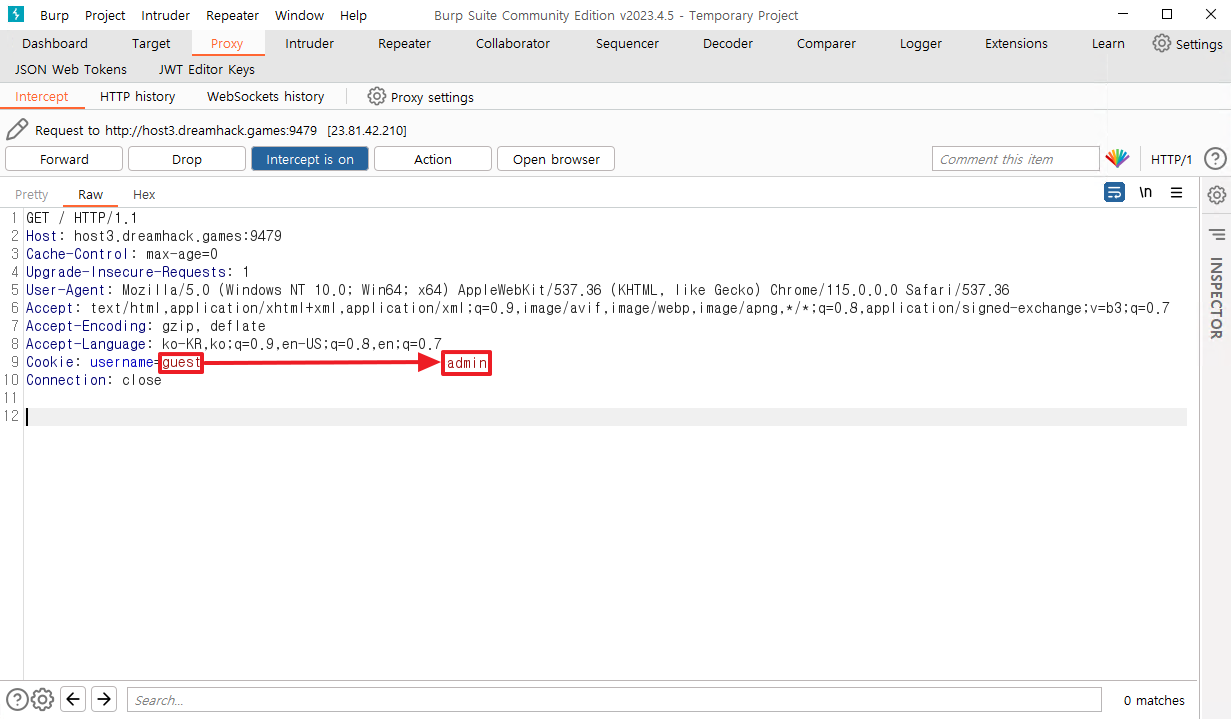
Task: Switch to the Intruder tab
Action: [x=310, y=44]
